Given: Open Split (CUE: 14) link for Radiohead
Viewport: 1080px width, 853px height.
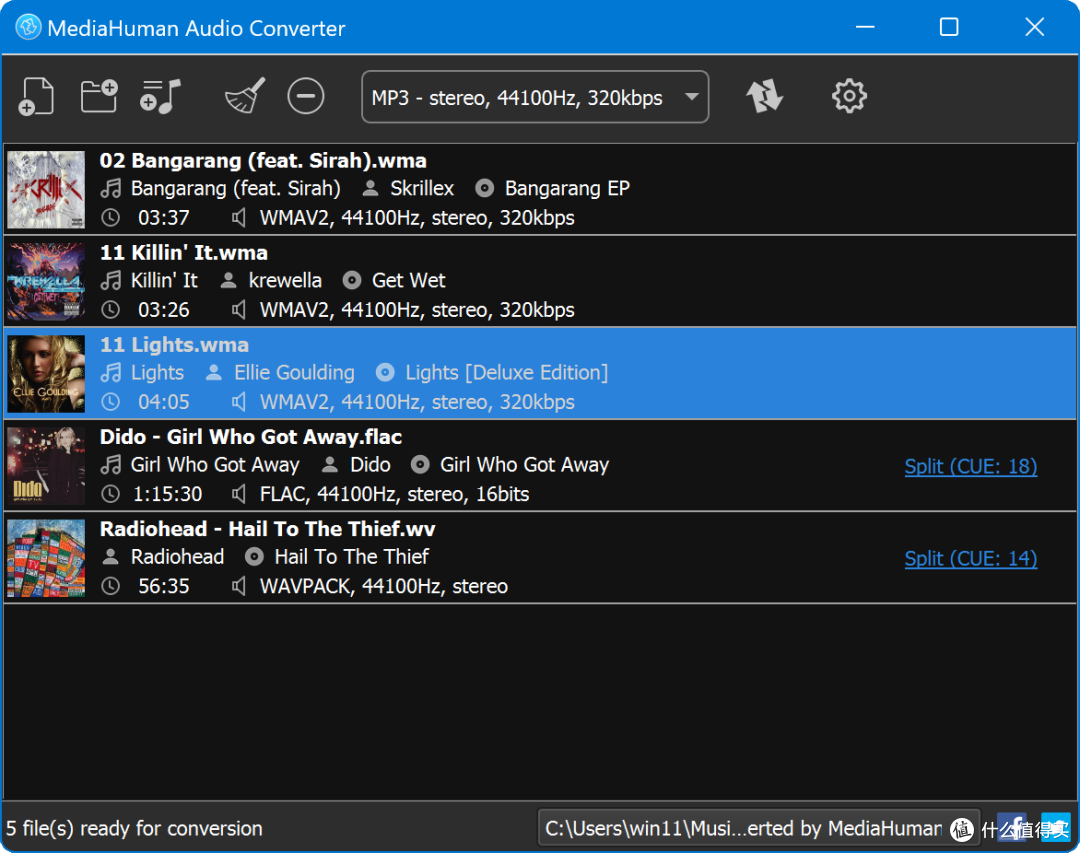Looking at the screenshot, I should 970,558.
